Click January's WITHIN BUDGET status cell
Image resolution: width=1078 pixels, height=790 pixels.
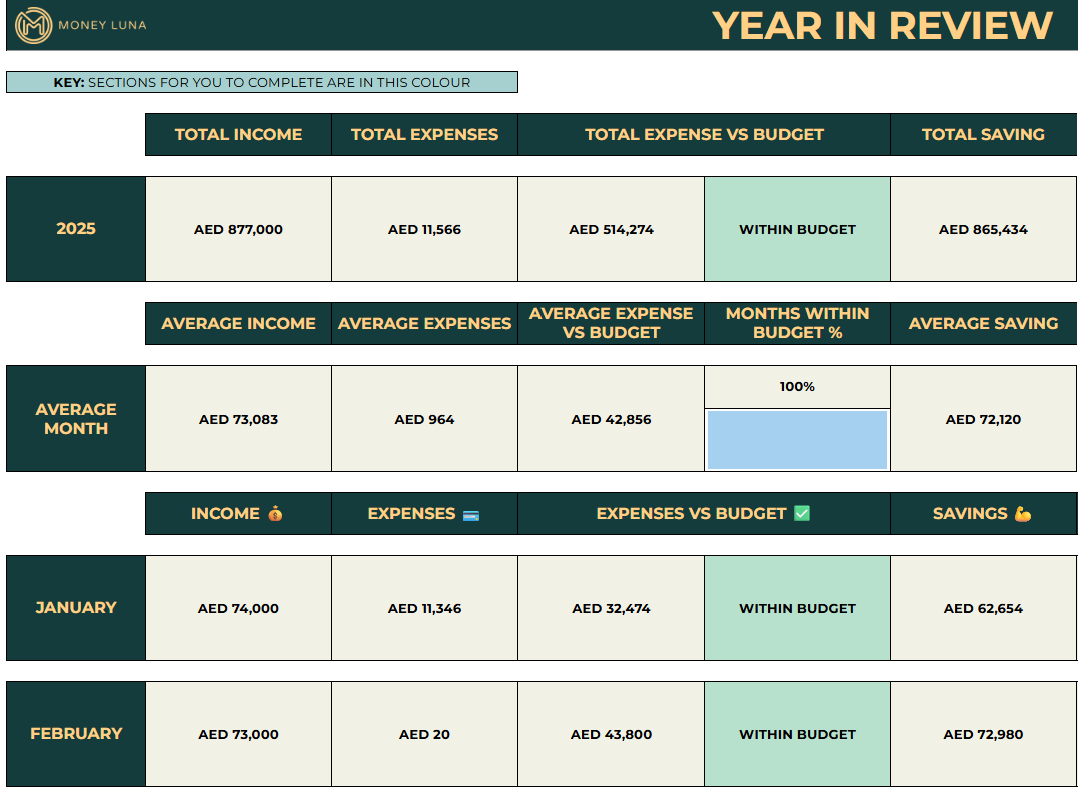click(x=797, y=608)
